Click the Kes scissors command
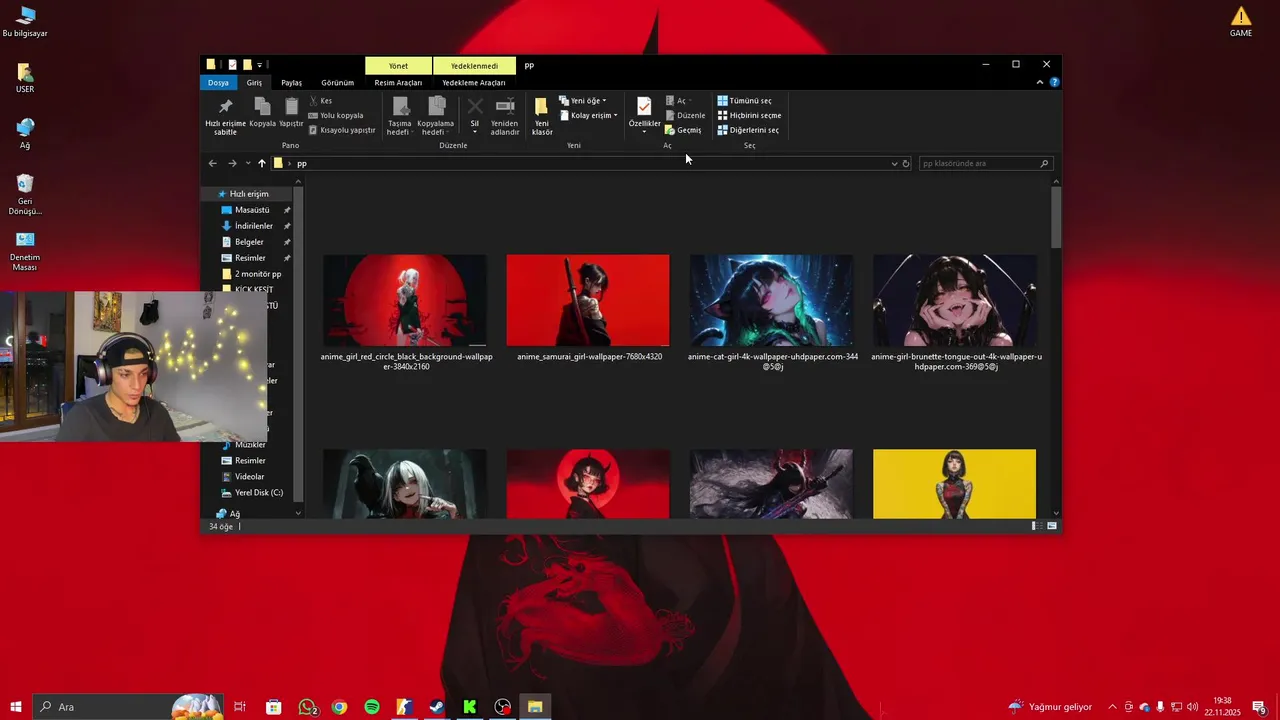 (x=320, y=101)
